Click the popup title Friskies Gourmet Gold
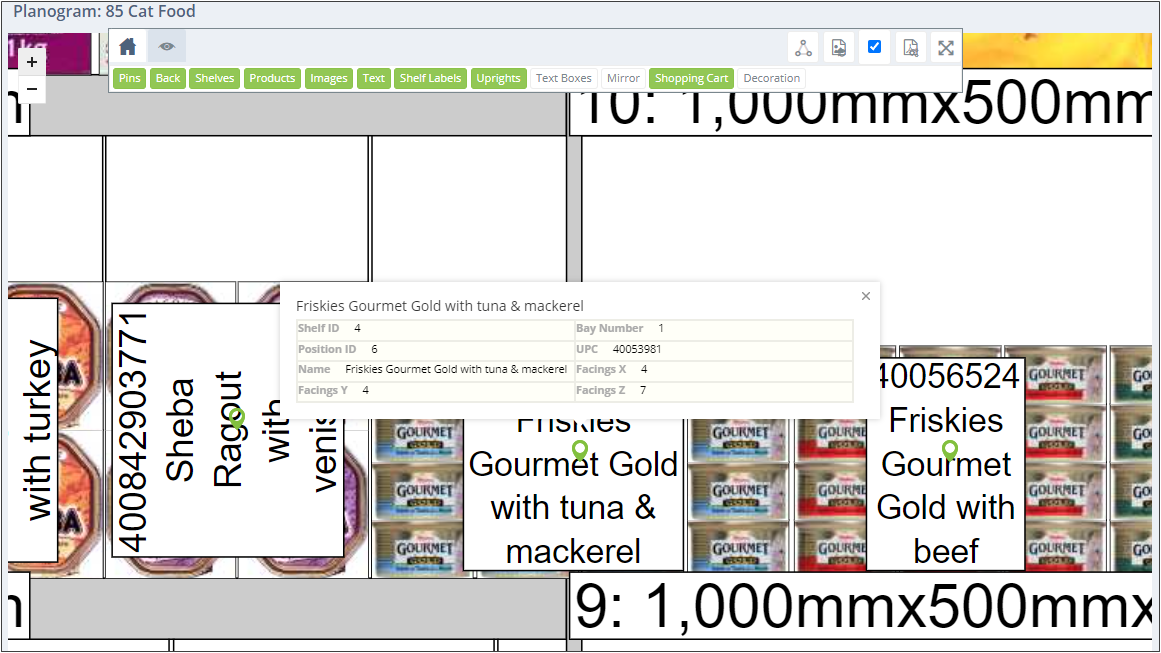The width and height of the screenshot is (1161, 653). point(440,306)
